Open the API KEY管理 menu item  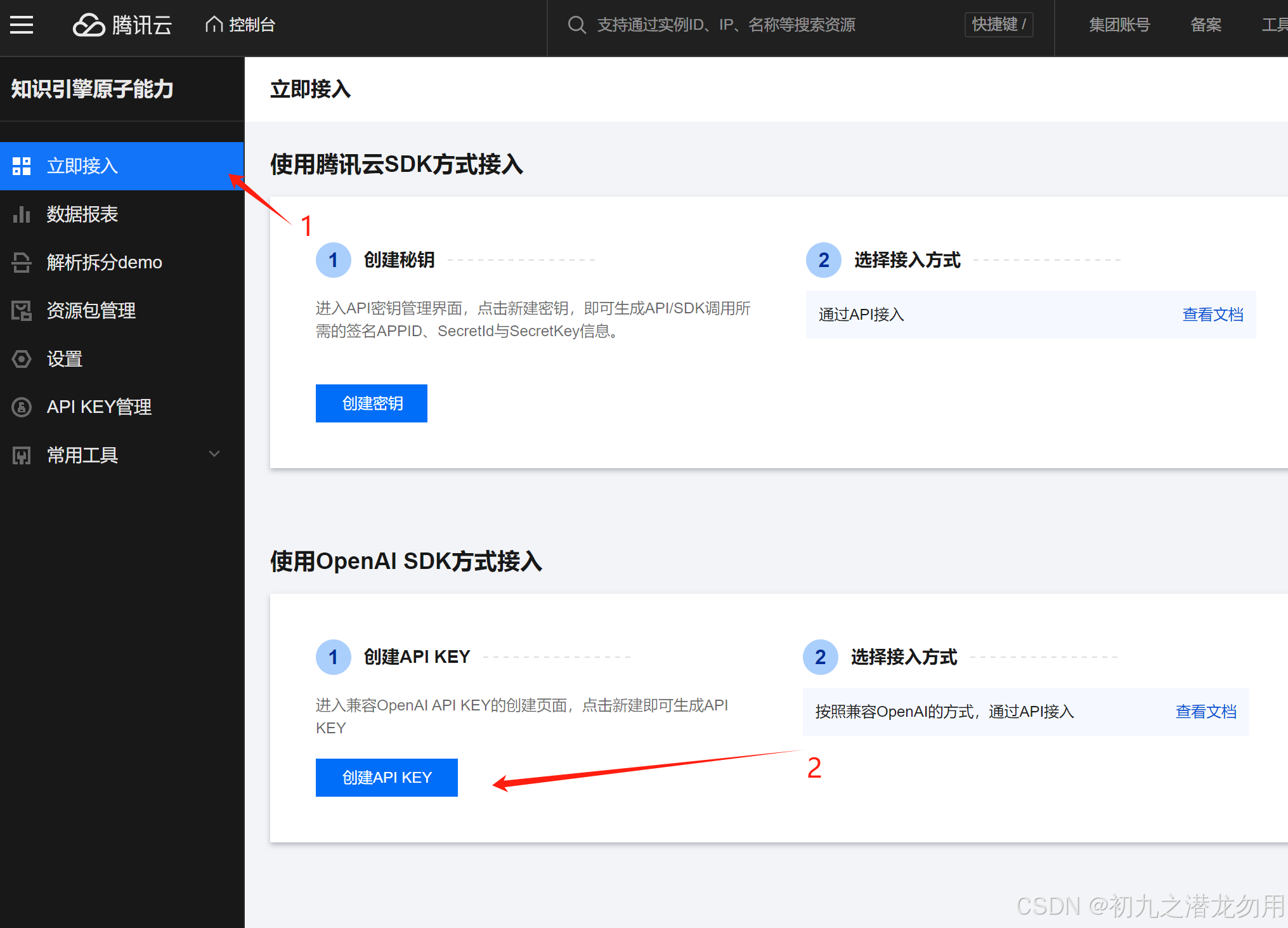pos(99,407)
